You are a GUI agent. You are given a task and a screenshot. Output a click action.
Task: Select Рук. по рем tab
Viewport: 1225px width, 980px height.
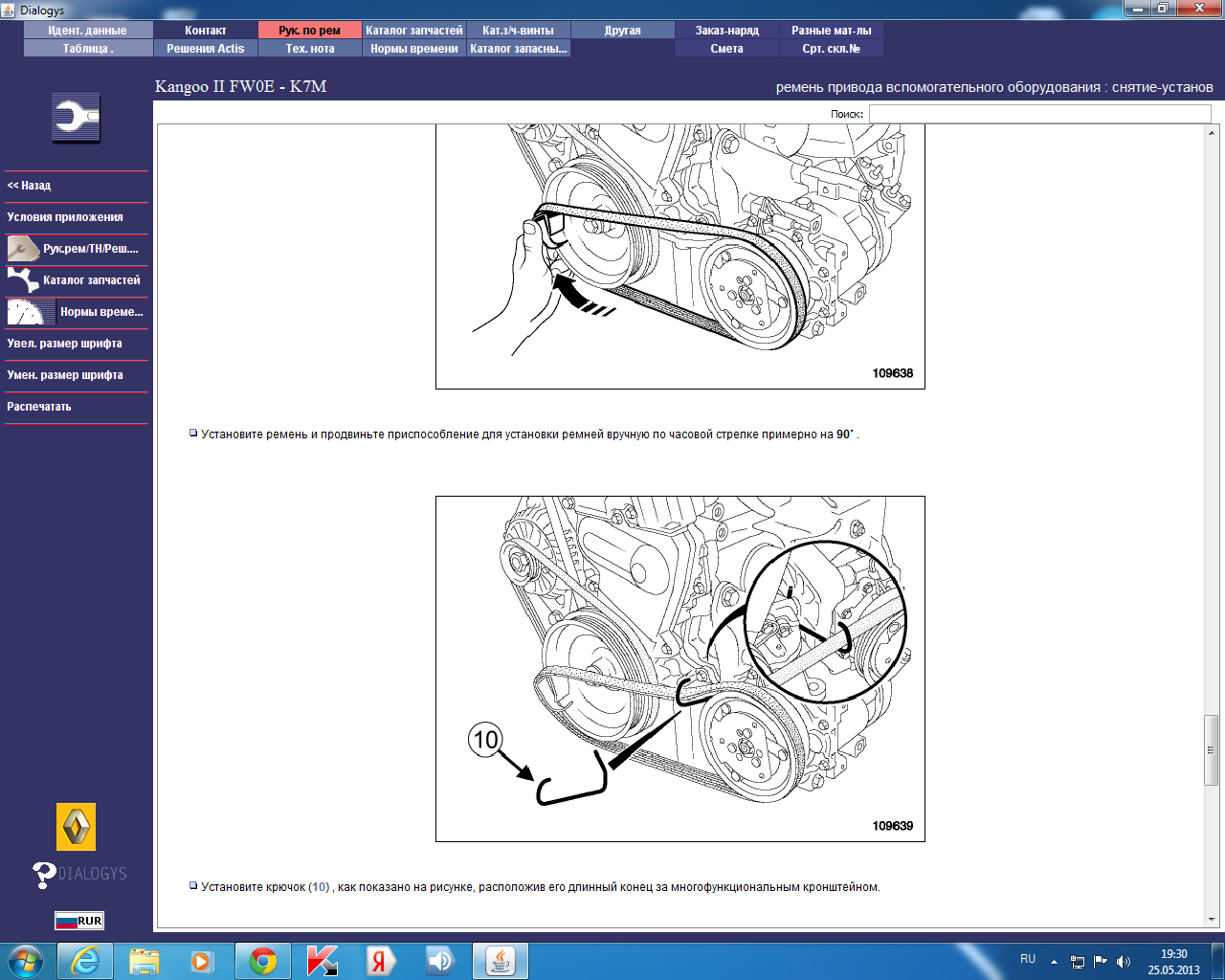(x=310, y=31)
